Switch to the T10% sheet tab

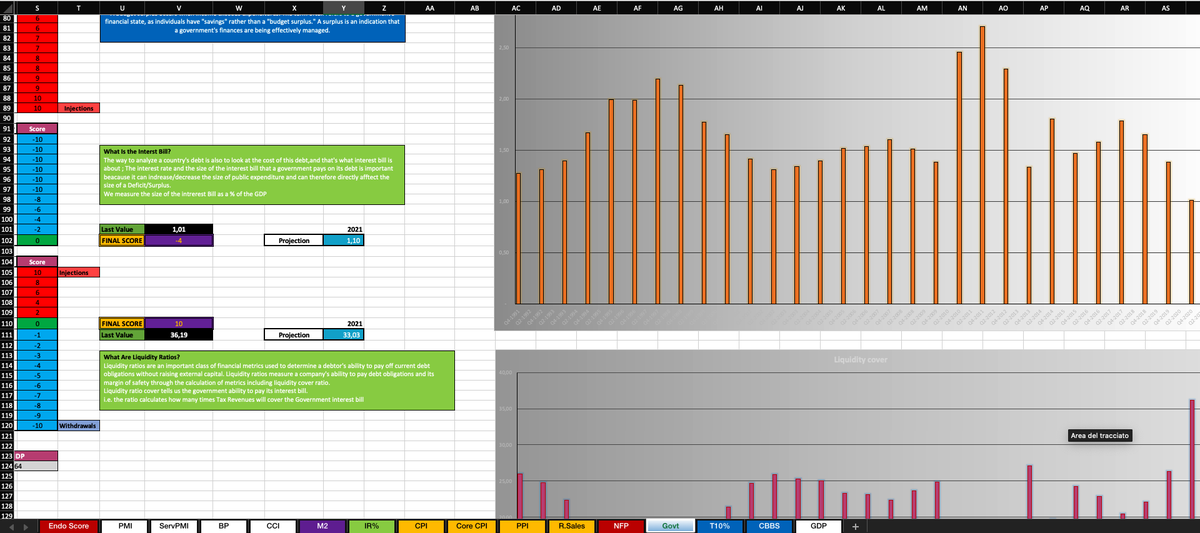click(719, 526)
